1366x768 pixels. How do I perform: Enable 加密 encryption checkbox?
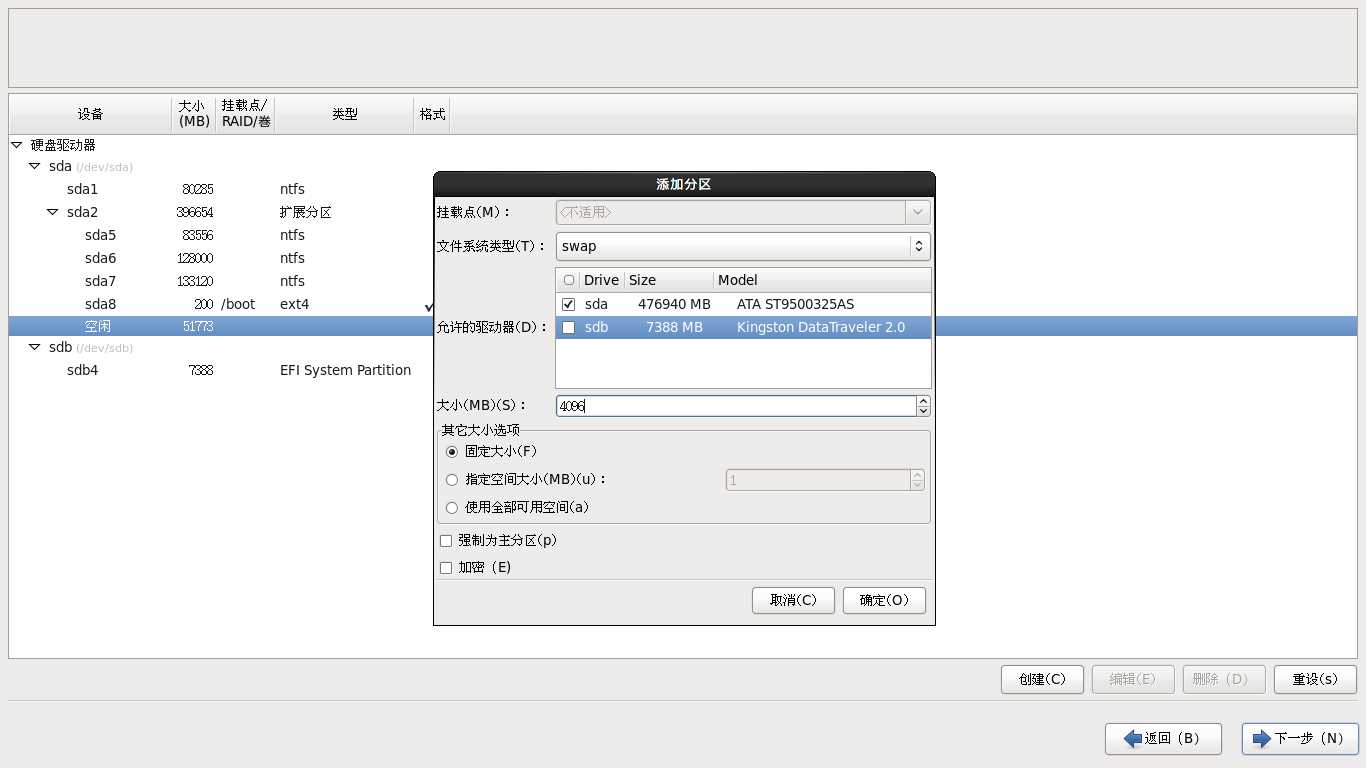(x=446, y=568)
